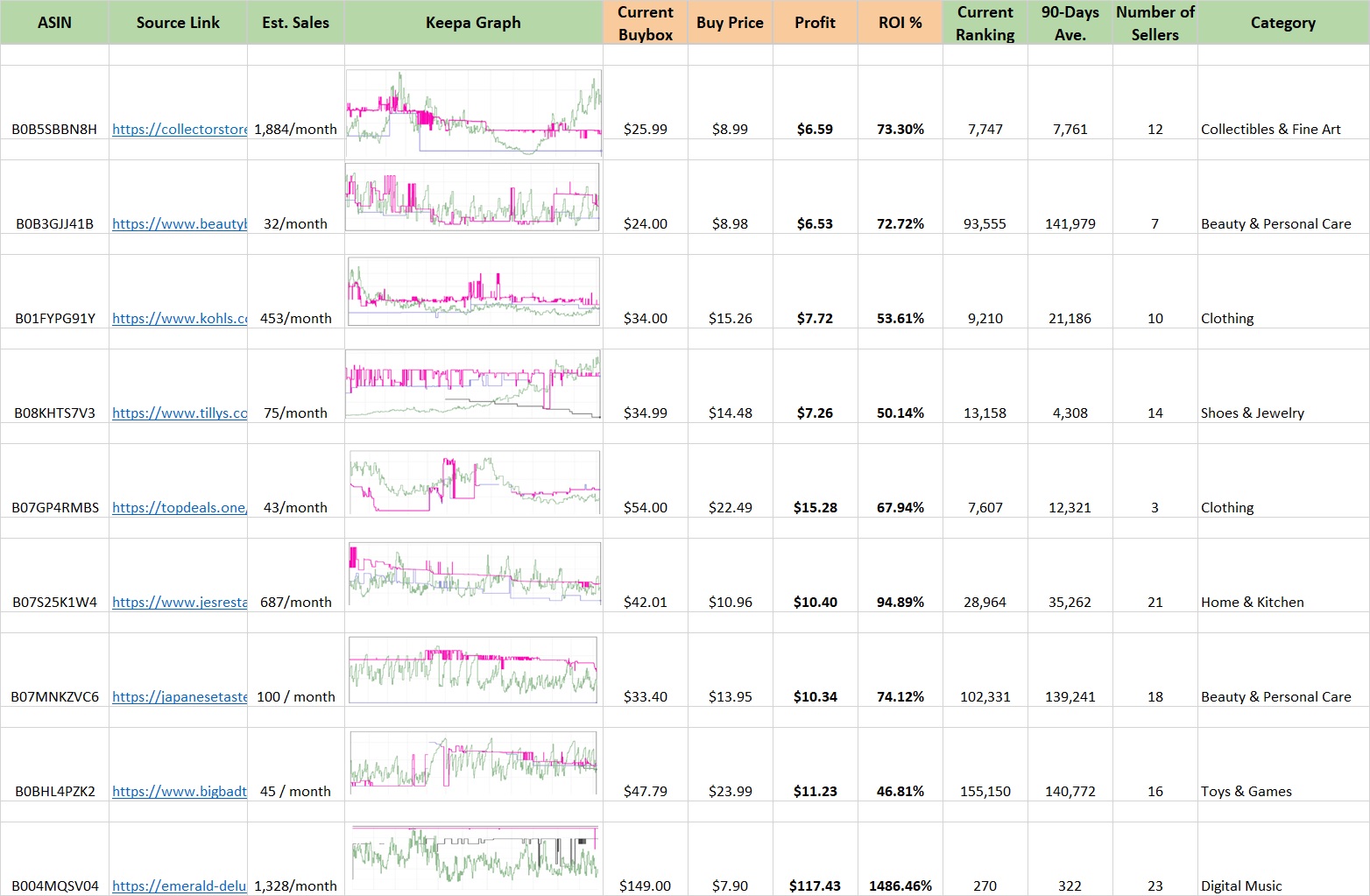Select ASIN cell B0B3GJJ41B
1370x896 pixels.
click(54, 224)
